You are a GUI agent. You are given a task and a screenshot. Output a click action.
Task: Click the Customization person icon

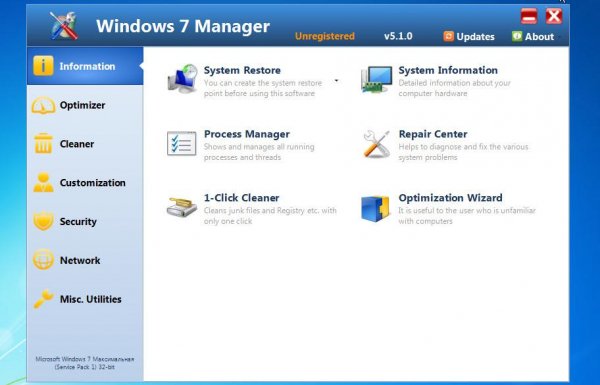click(x=43, y=183)
